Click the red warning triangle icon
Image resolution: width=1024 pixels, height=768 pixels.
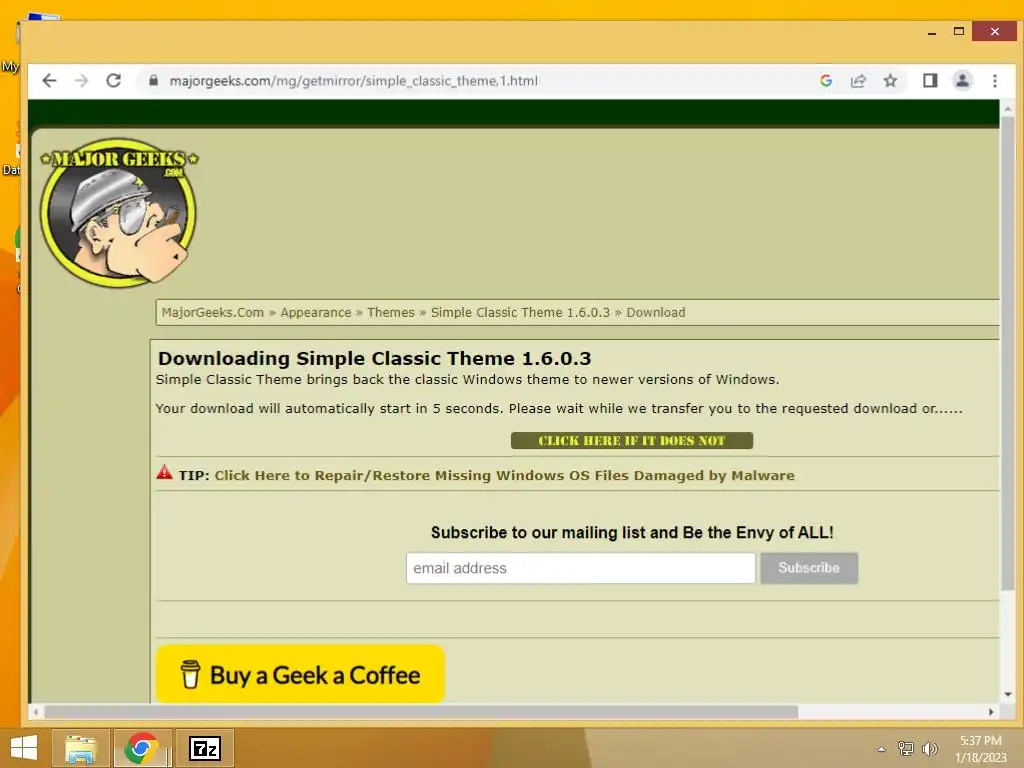click(x=165, y=472)
